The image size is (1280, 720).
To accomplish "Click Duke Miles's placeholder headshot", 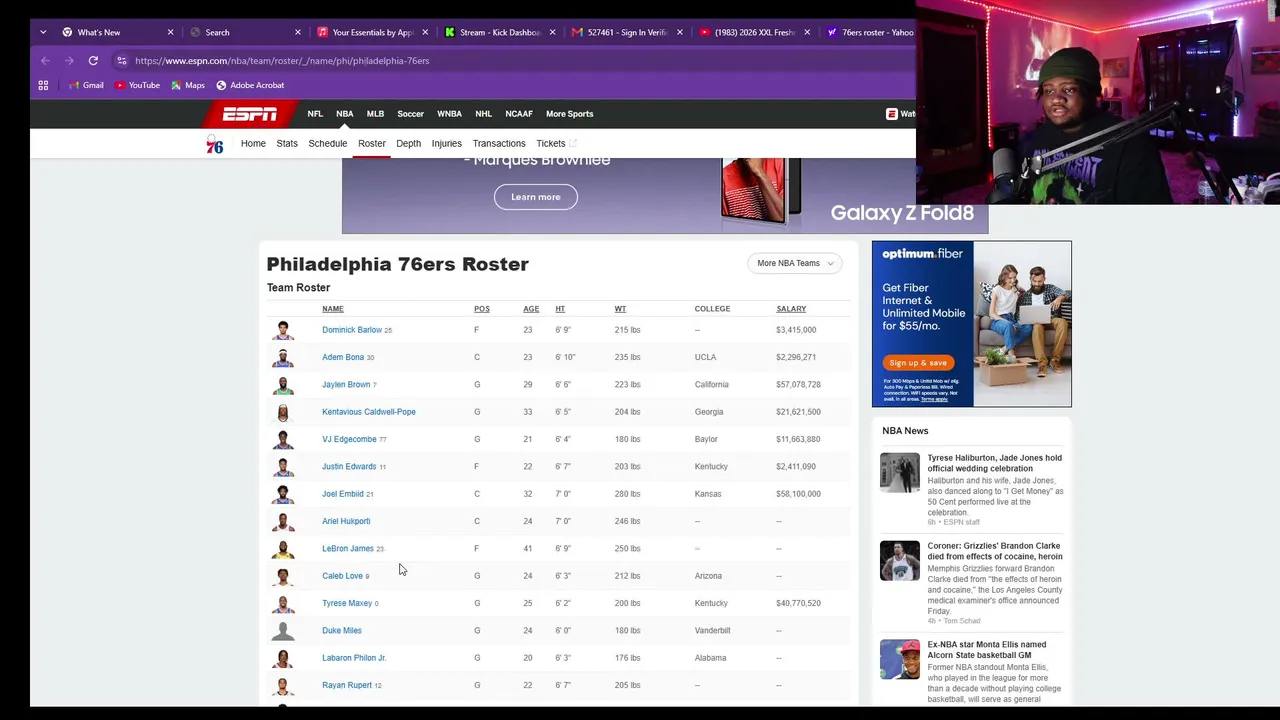I will pos(283,631).
